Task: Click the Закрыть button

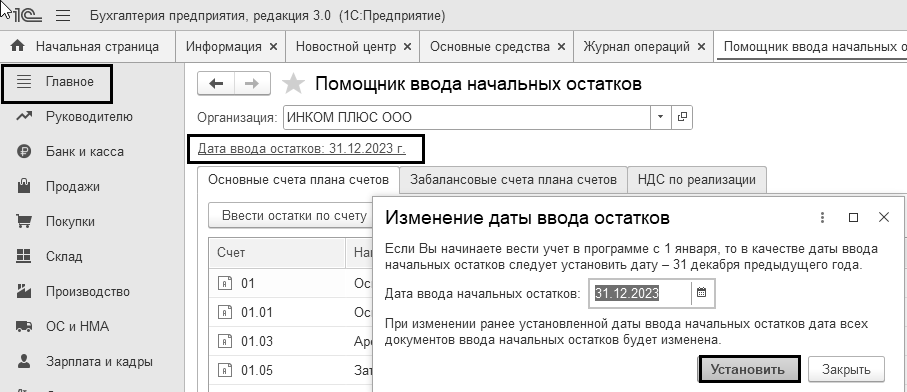Action: tap(846, 369)
